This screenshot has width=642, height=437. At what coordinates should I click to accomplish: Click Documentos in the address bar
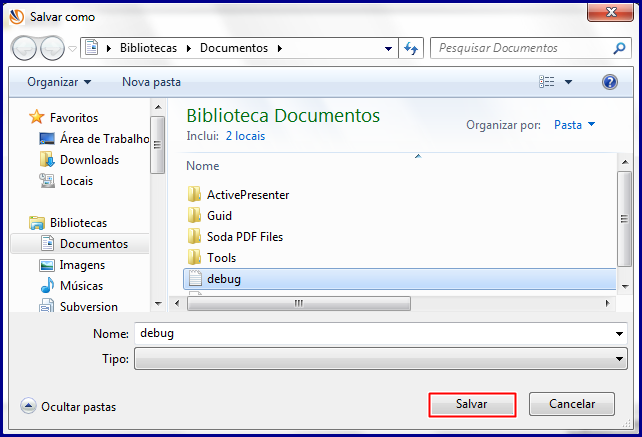click(234, 48)
